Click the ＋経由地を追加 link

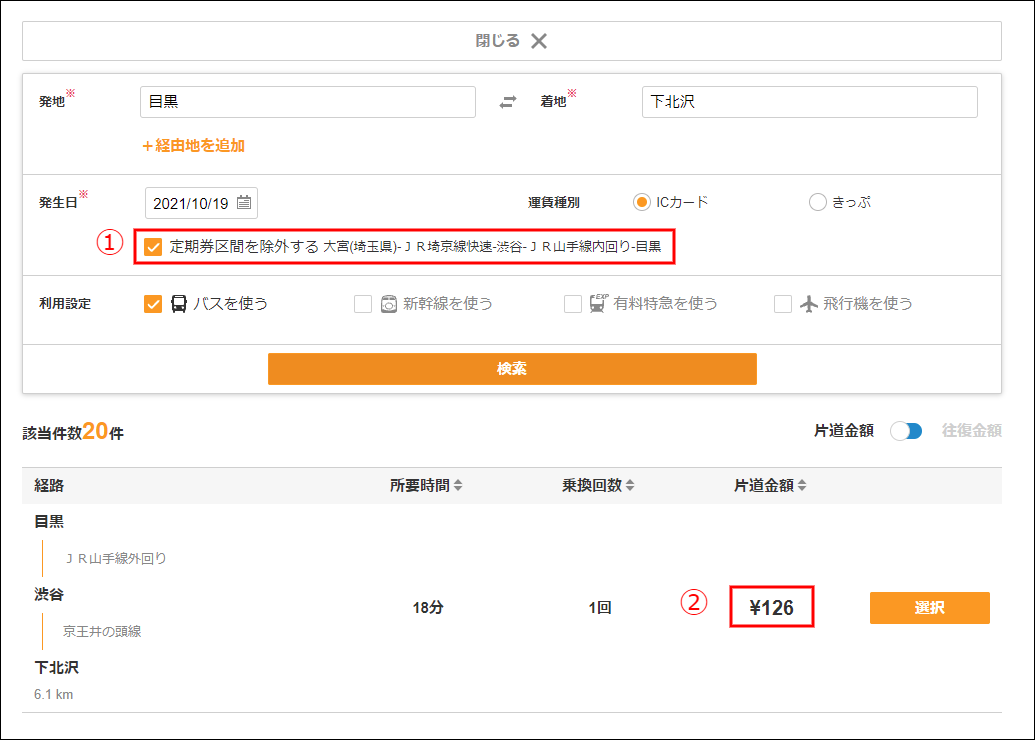pos(194,146)
